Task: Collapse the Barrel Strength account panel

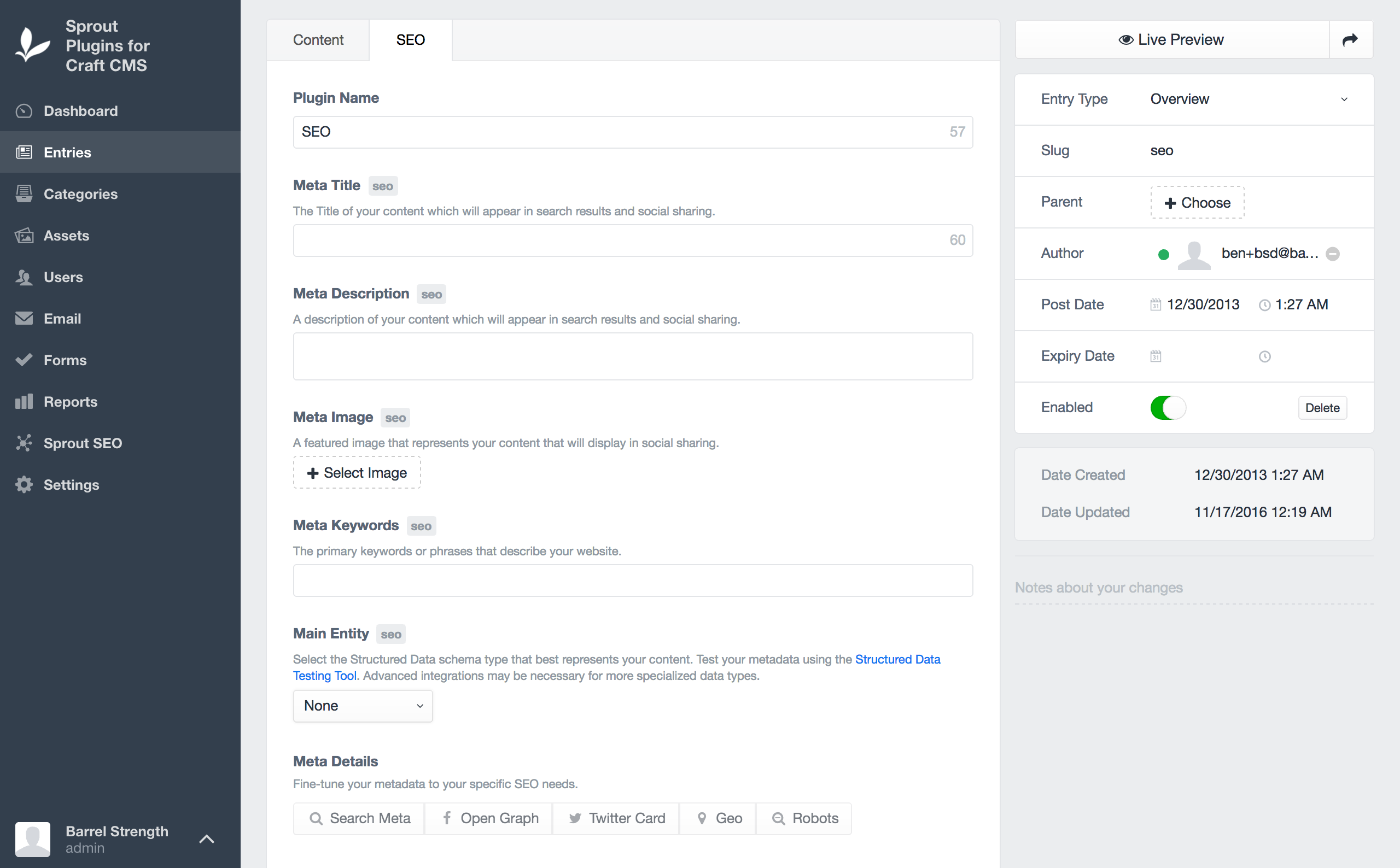Action: tap(206, 838)
